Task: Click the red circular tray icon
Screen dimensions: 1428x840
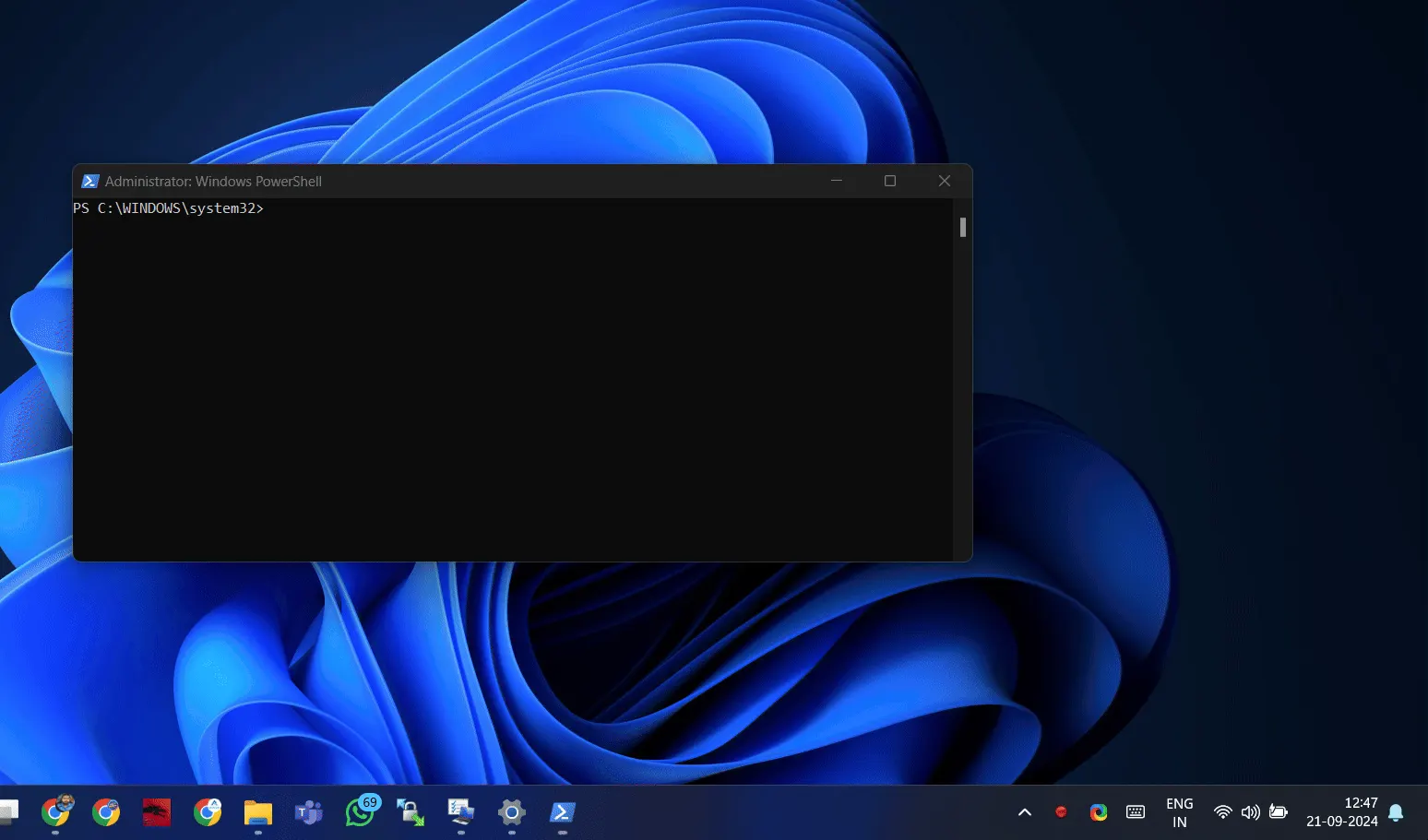Action: pyautogui.click(x=1061, y=811)
